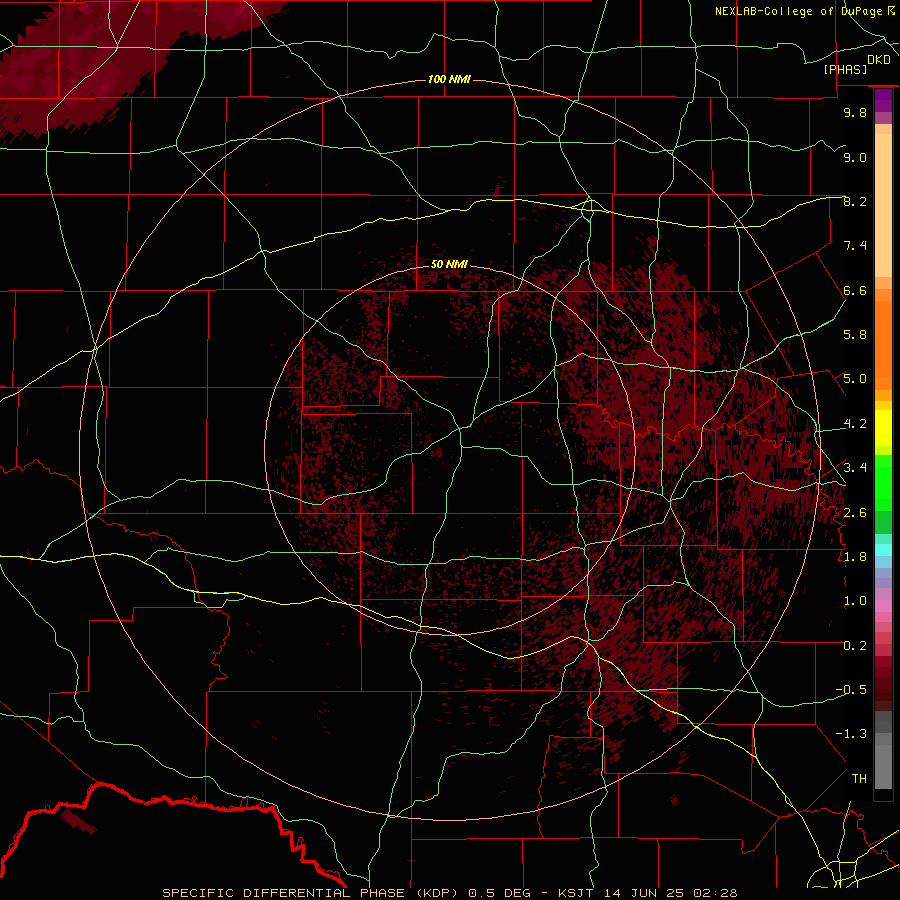Click the 4.2 scale value

tap(855, 424)
